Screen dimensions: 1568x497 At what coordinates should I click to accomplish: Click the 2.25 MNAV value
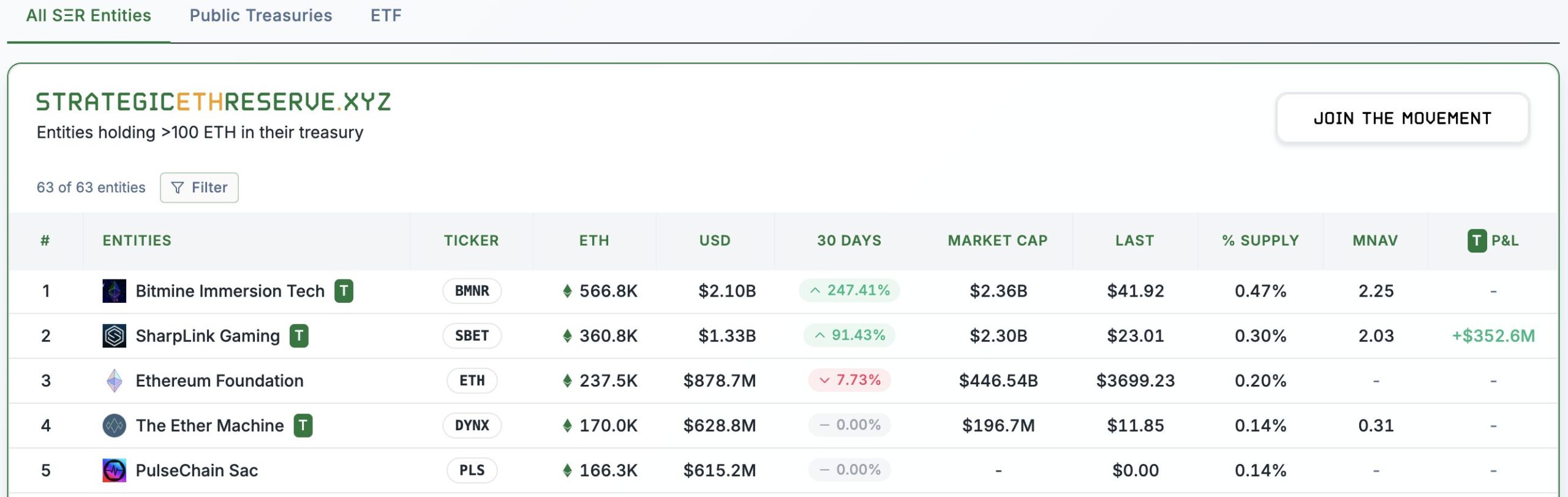tap(1376, 291)
